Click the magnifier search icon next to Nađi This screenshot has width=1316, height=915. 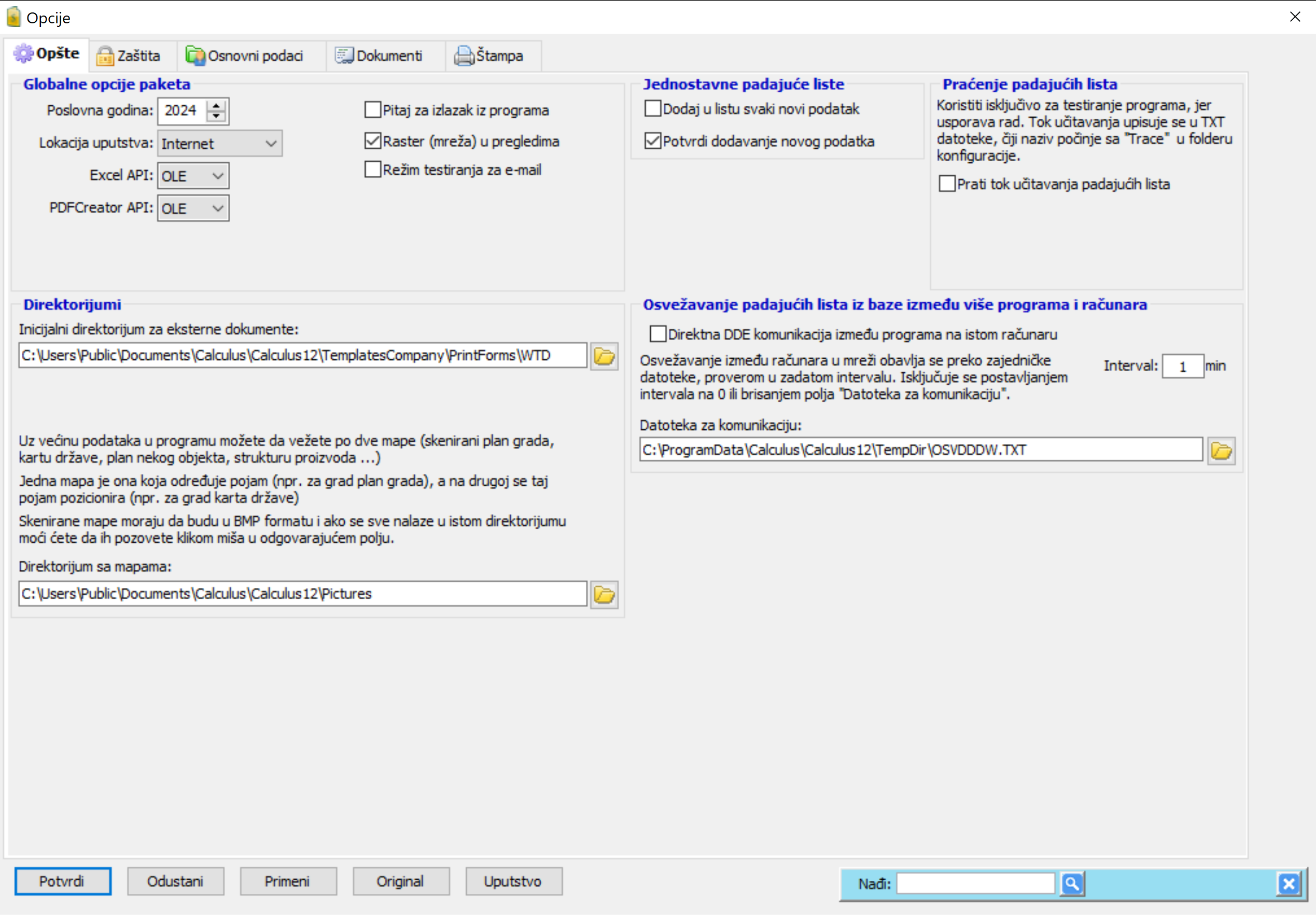pos(1071,883)
